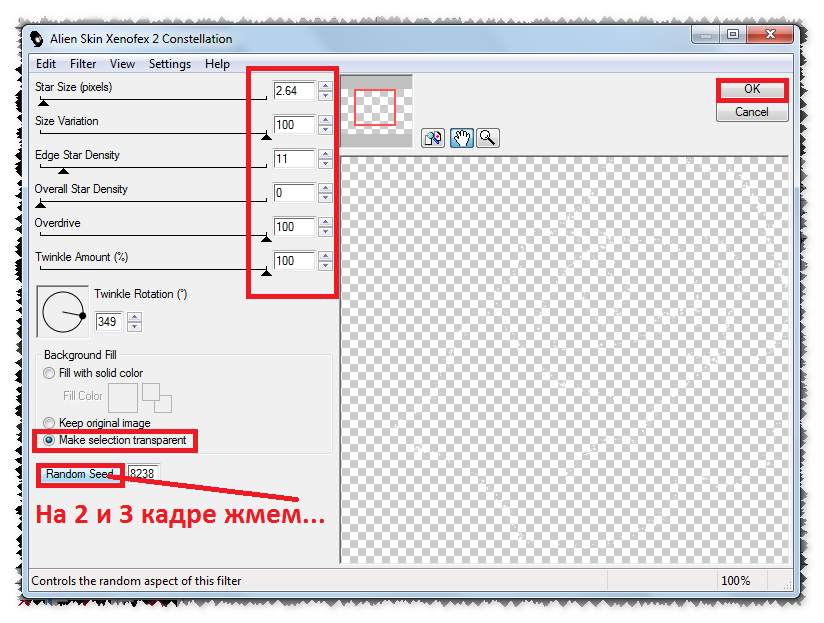Decrease Twinkle Amount with down arrow
This screenshot has height=623, width=824.
pos(325,265)
